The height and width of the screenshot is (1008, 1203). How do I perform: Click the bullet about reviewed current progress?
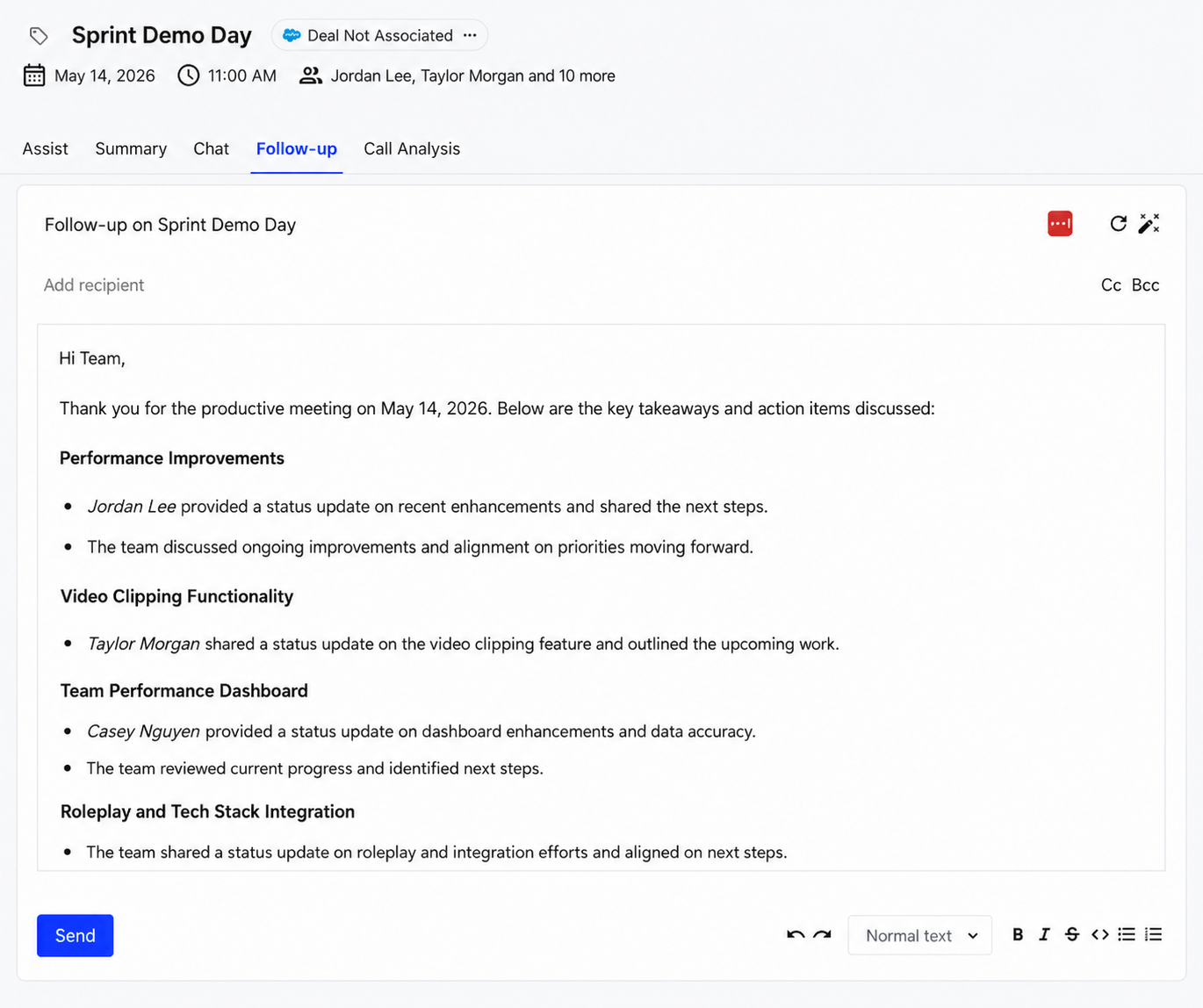314,768
